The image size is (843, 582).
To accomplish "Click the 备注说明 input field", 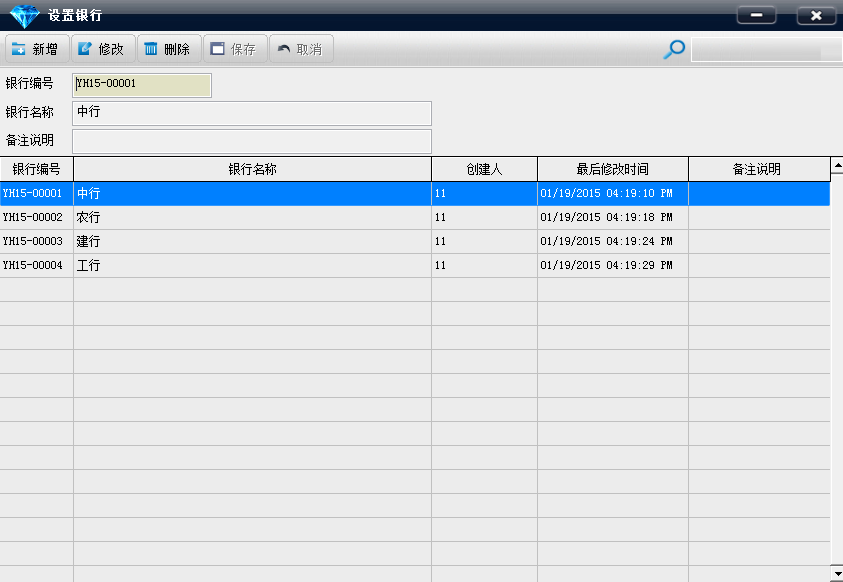I will (x=252, y=141).
